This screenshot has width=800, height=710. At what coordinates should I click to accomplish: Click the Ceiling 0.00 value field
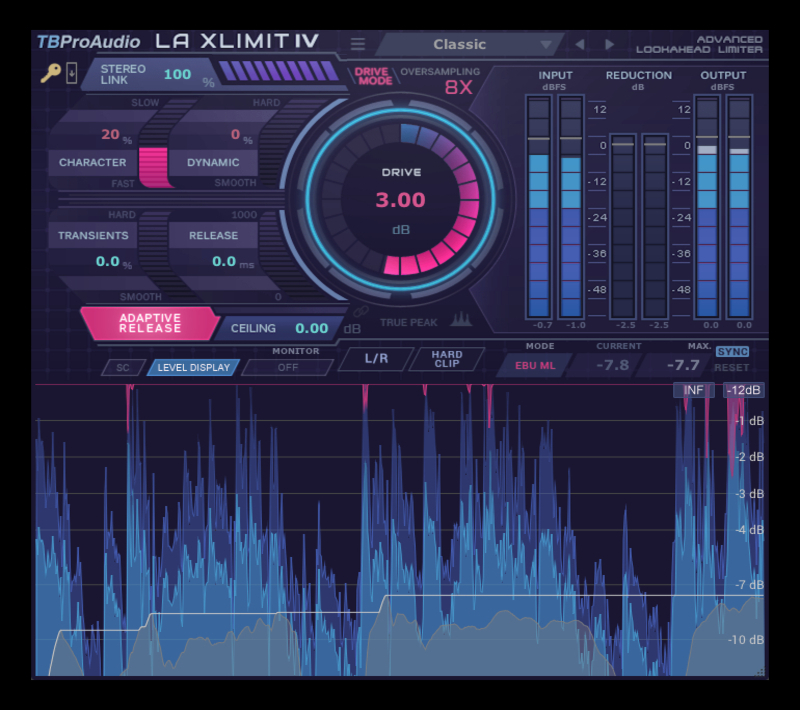(x=311, y=328)
